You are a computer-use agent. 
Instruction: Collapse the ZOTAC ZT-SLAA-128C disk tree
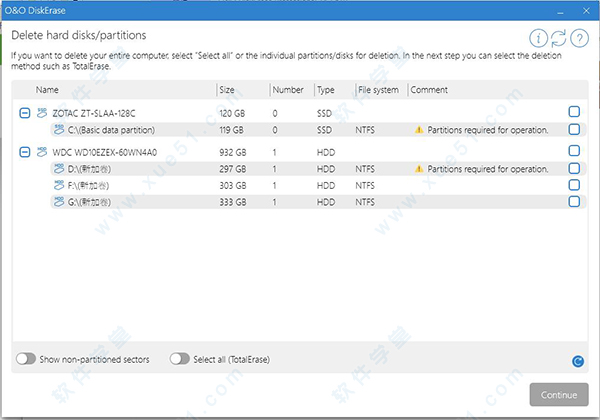[25, 112]
